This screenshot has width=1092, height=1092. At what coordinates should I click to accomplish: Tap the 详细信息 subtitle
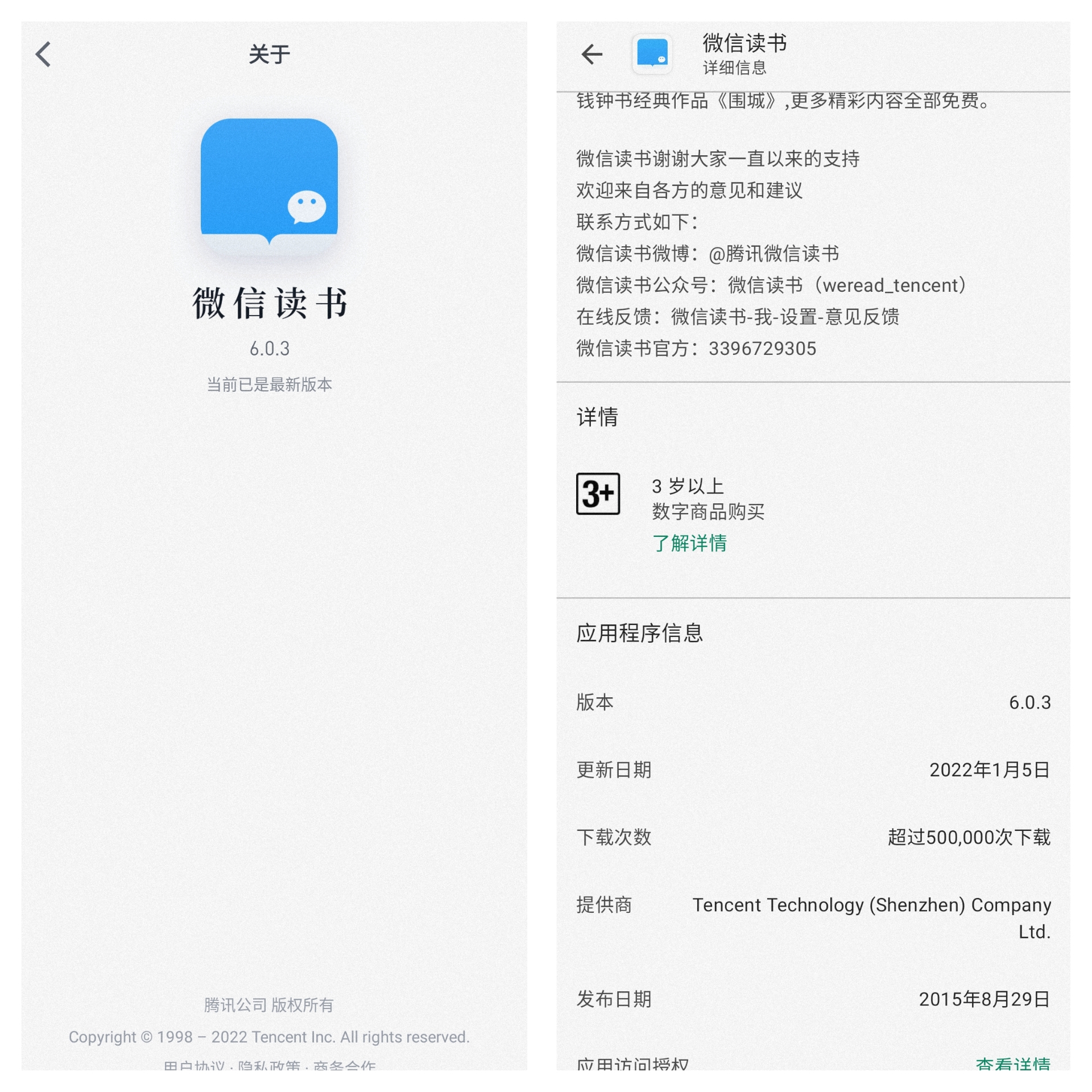click(734, 68)
